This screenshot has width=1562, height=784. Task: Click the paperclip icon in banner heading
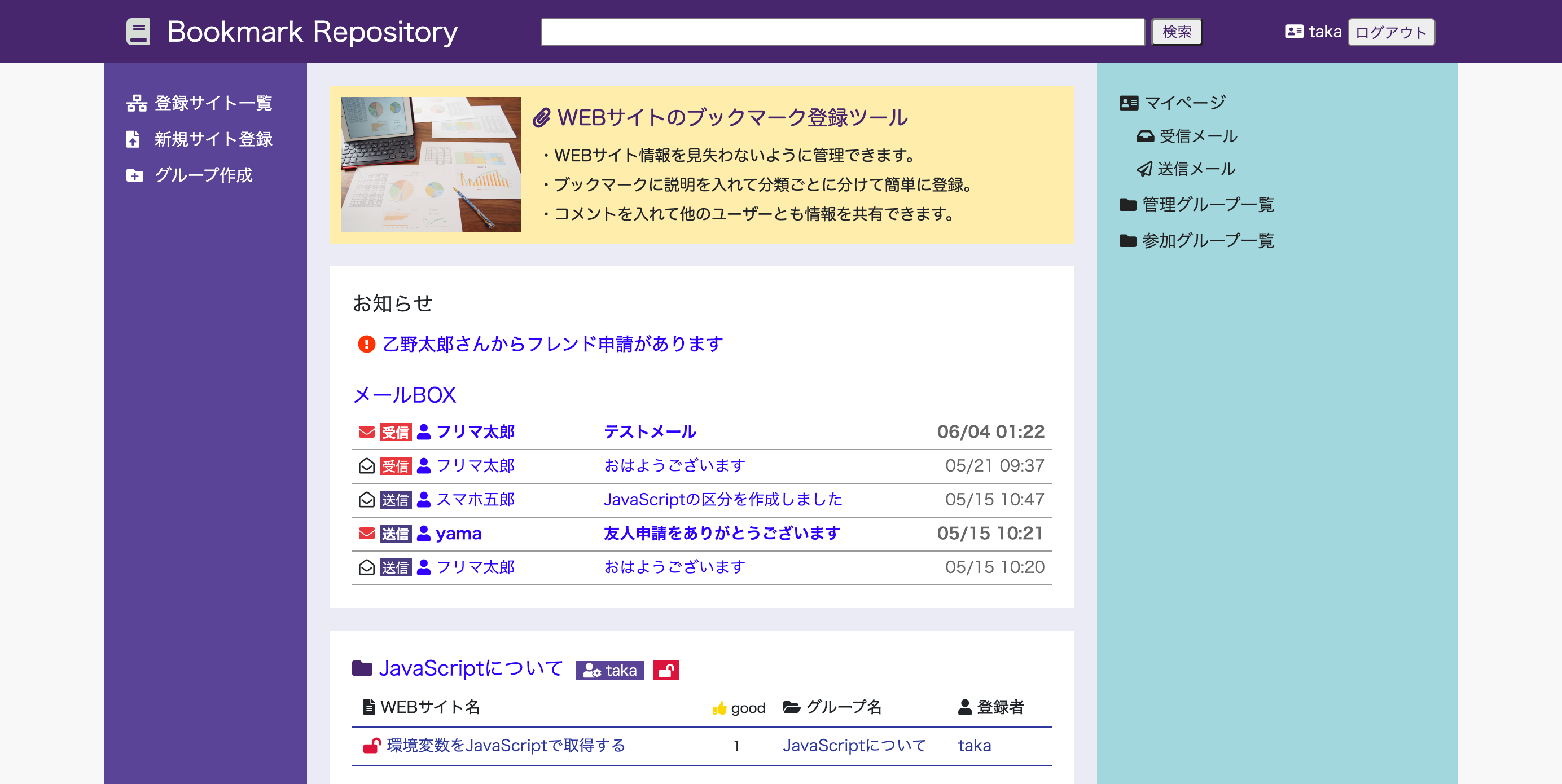pyautogui.click(x=542, y=117)
